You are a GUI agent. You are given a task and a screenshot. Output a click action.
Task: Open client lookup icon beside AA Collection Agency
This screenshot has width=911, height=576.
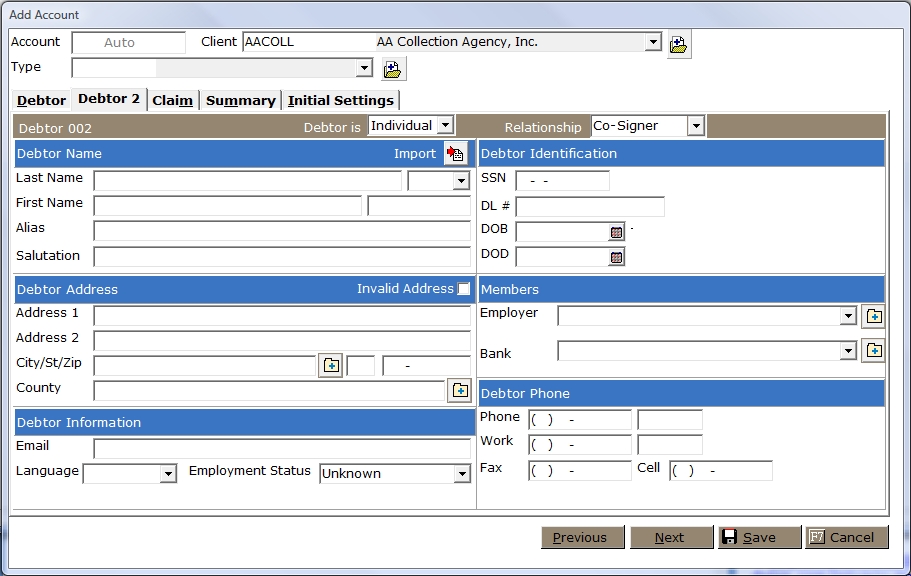[x=679, y=44]
